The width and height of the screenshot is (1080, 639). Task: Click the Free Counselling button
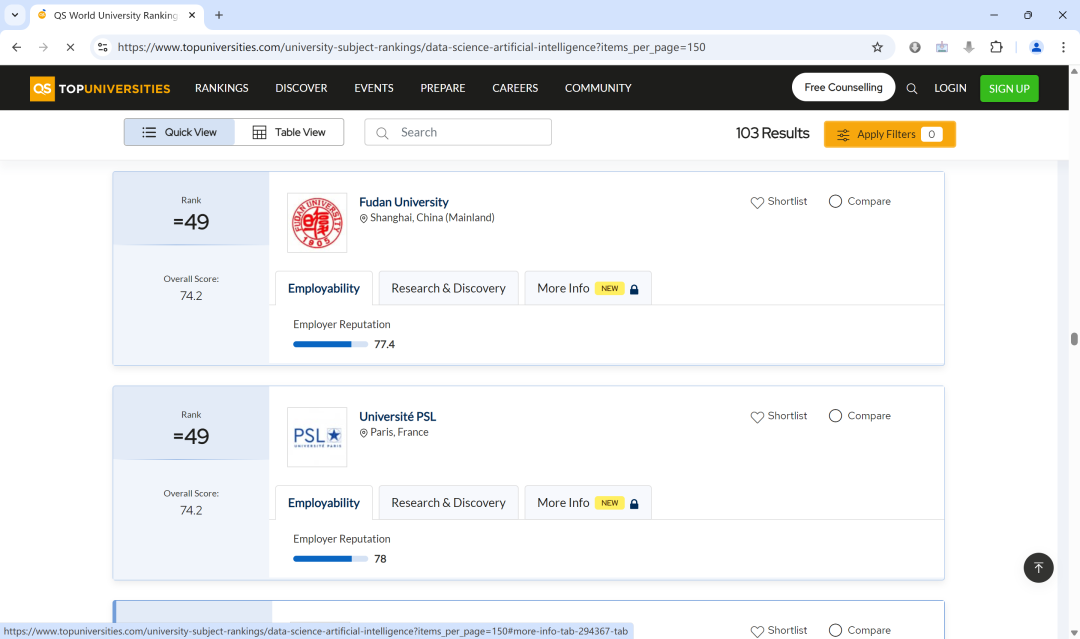pos(843,87)
